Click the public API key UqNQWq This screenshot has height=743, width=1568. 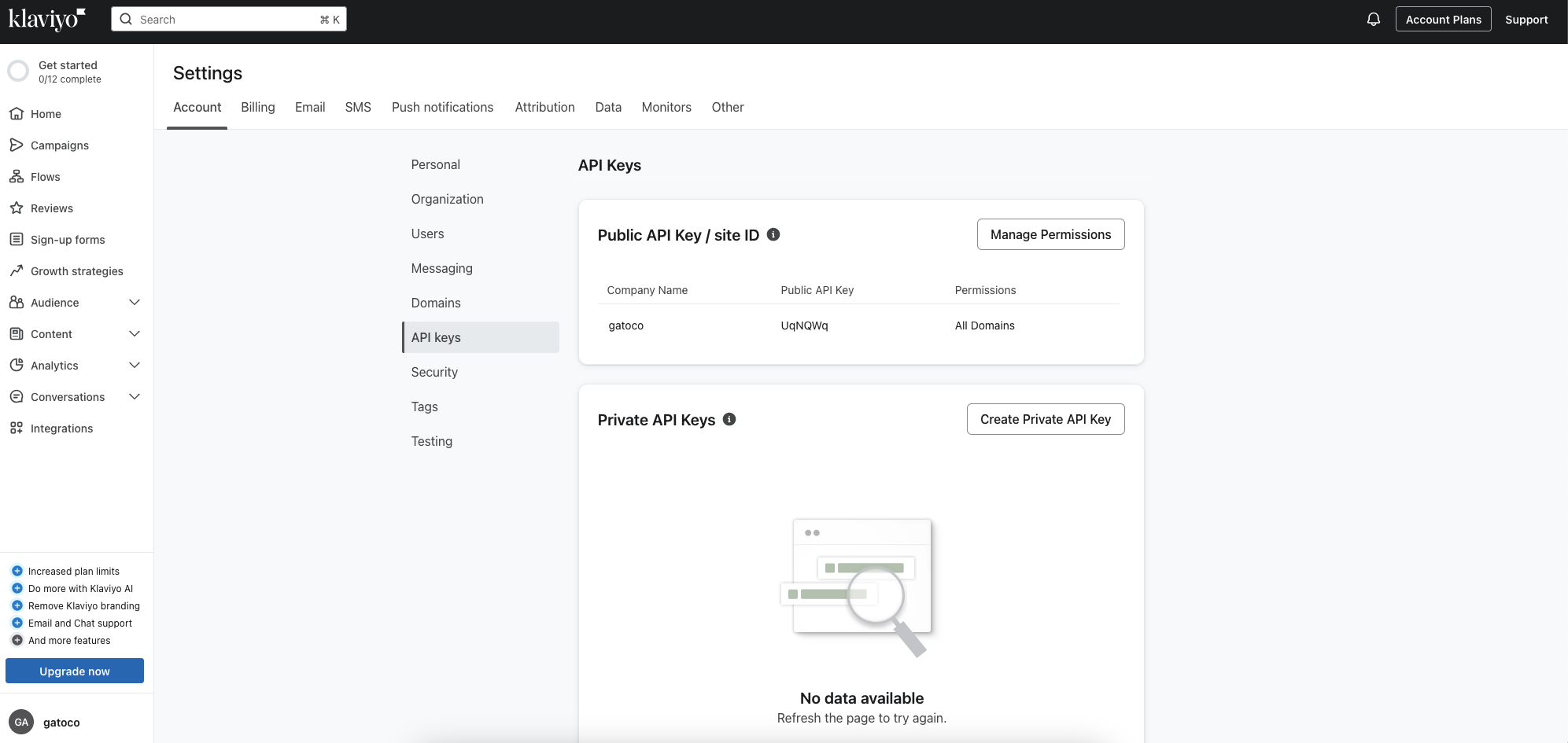point(804,326)
